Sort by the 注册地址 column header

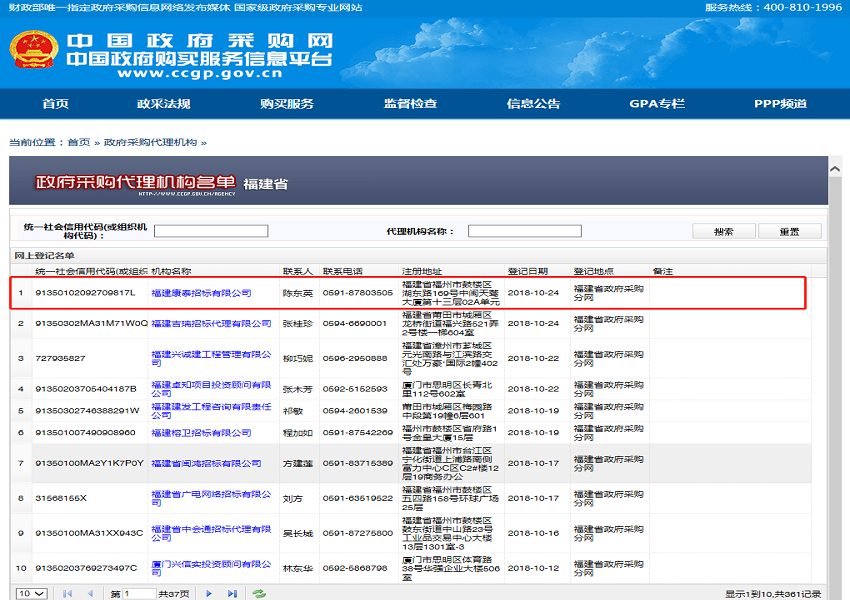pyautogui.click(x=422, y=271)
